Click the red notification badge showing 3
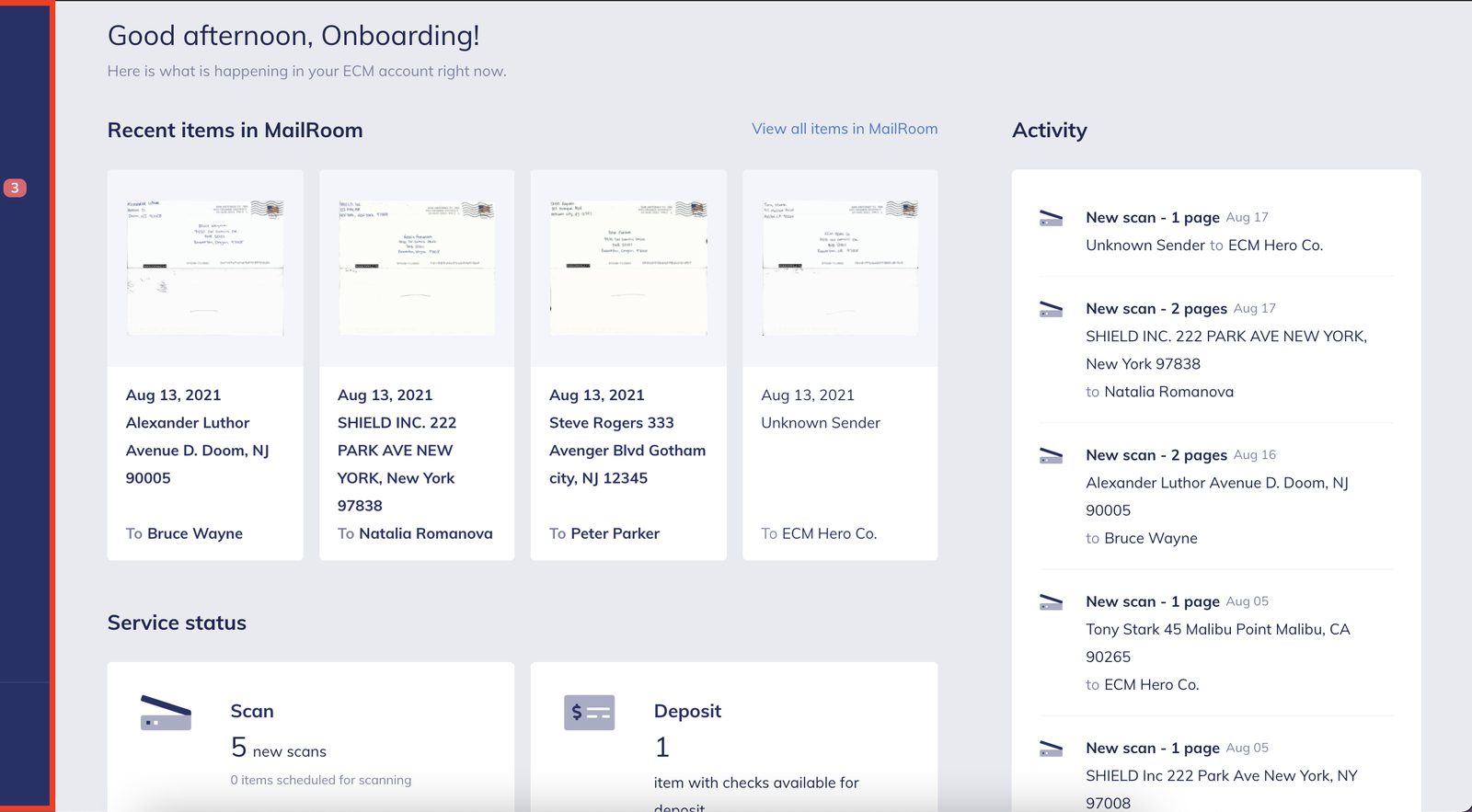Viewport: 1472px width, 812px height. [15, 188]
